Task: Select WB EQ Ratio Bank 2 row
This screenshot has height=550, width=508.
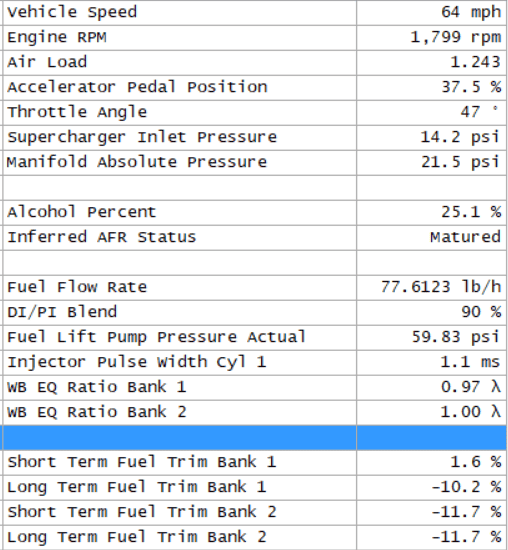Action: [x=254, y=412]
